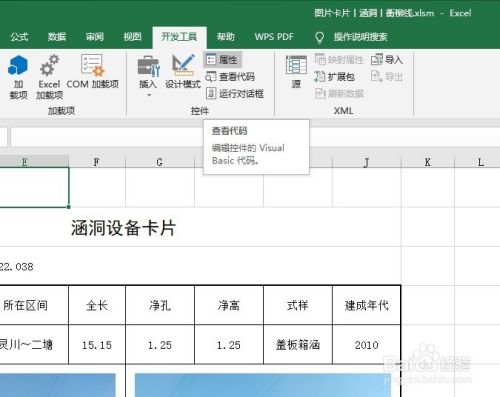Screen dimensions: 500x397
Task: Select column L header
Action: pyautogui.click(x=480, y=162)
